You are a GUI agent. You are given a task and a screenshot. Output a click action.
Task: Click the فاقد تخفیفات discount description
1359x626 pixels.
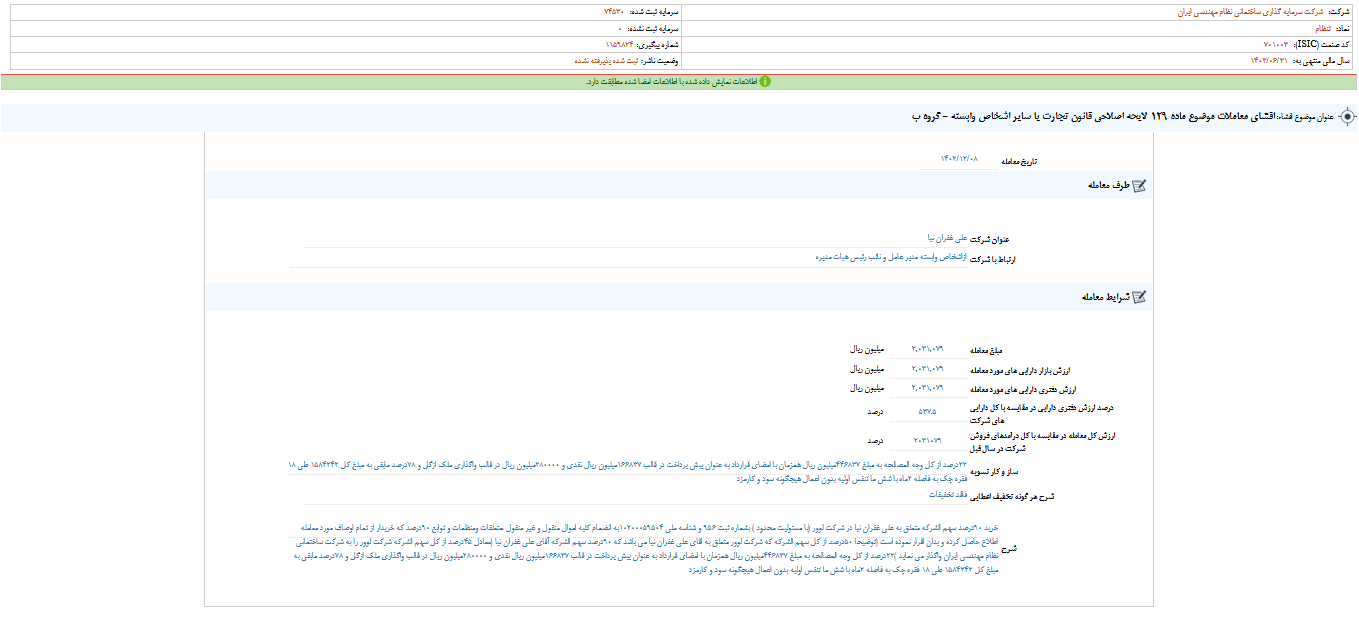tap(952, 494)
